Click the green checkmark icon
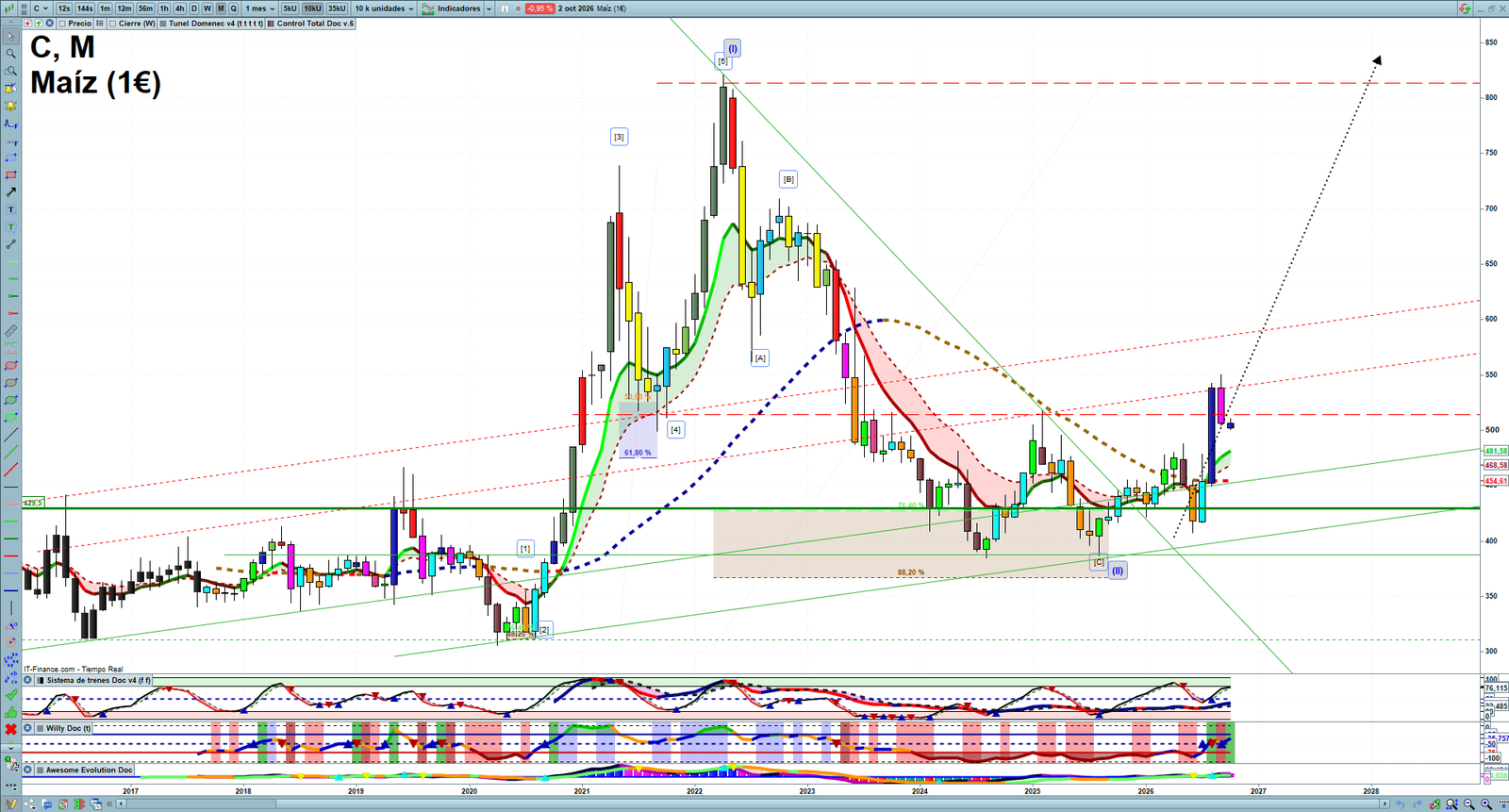The height and width of the screenshot is (812, 1509). (x=11, y=694)
